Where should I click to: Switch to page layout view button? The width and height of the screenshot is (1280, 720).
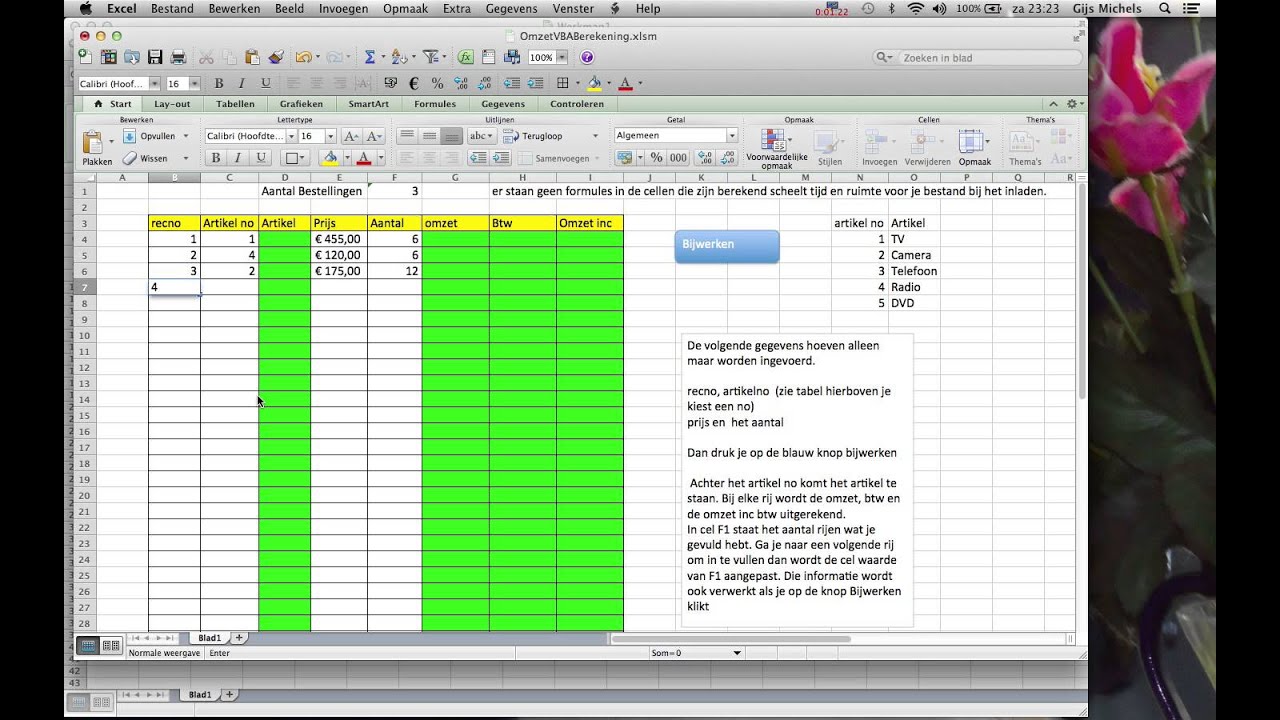[111, 645]
